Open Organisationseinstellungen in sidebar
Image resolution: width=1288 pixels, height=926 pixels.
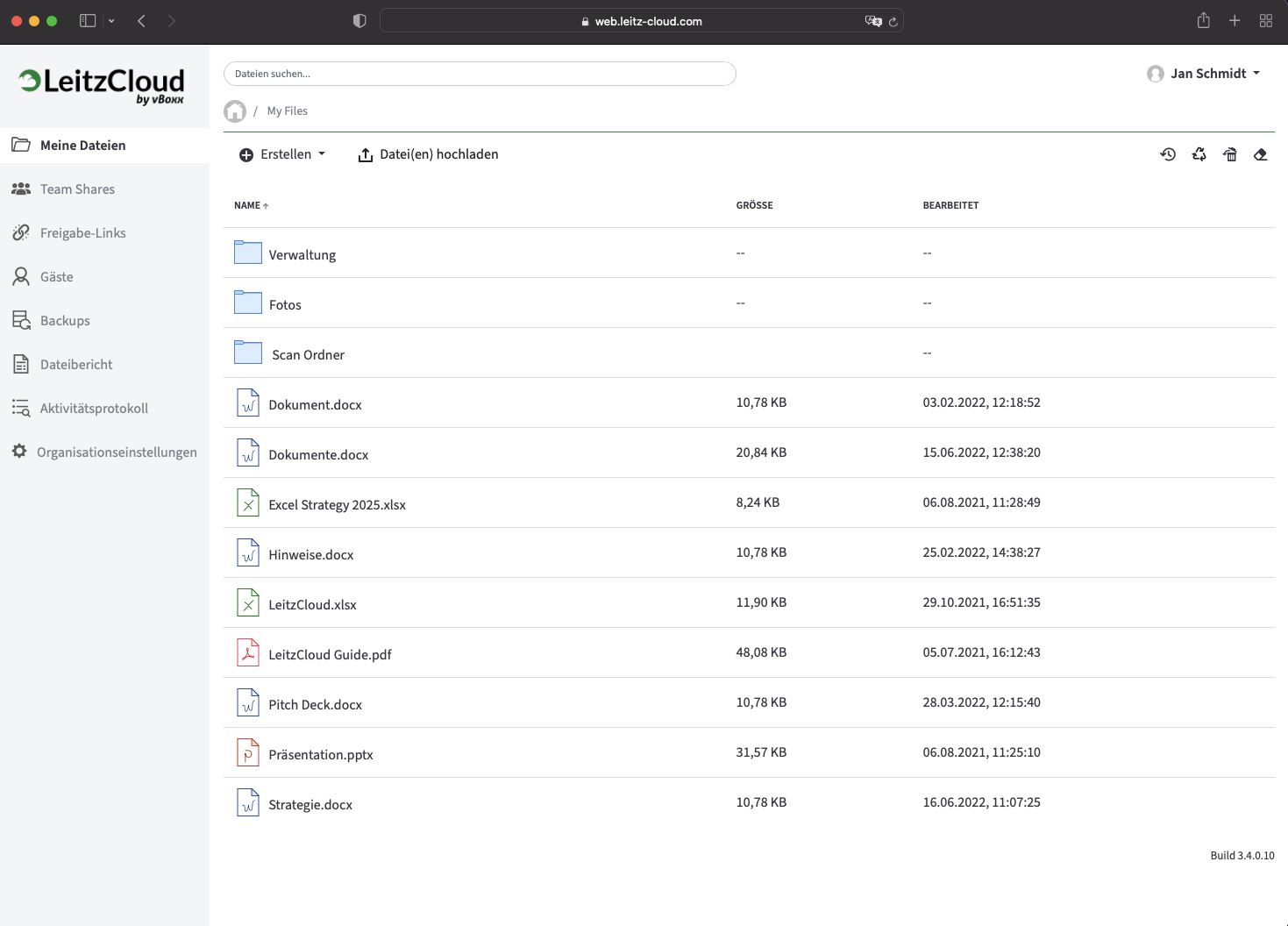[104, 452]
